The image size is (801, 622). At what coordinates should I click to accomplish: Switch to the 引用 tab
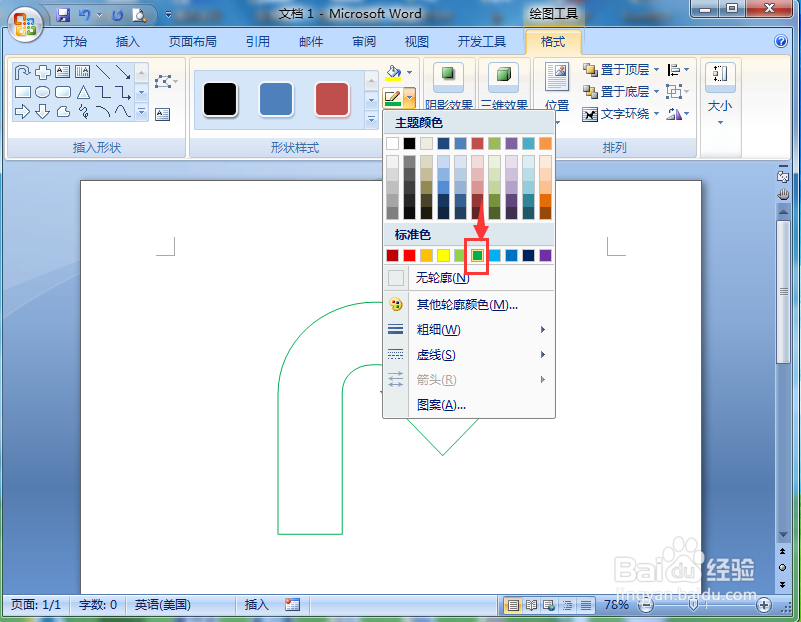257,42
